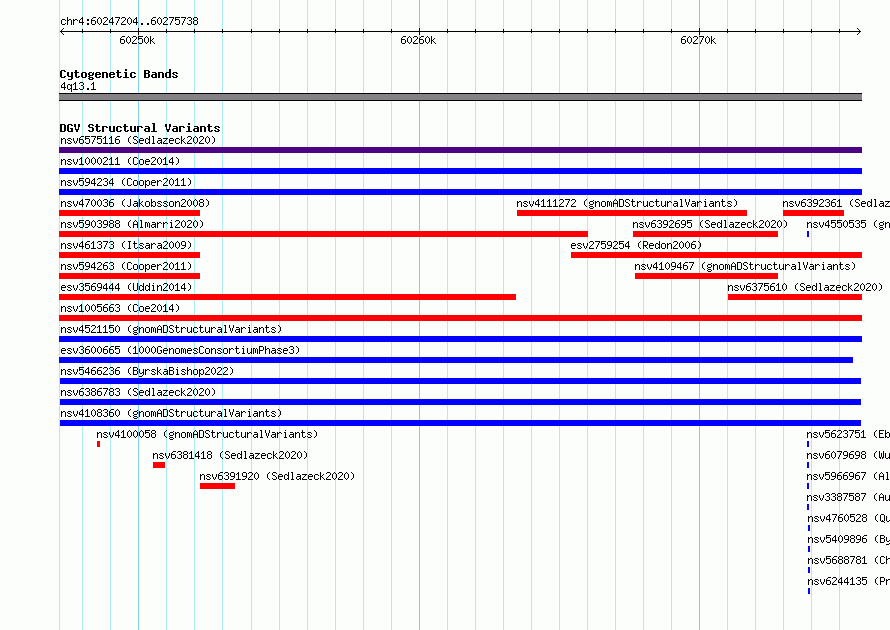Click nsv6386783 (Sedlazeck2020) label
This screenshot has width=890, height=630.
tap(138, 392)
